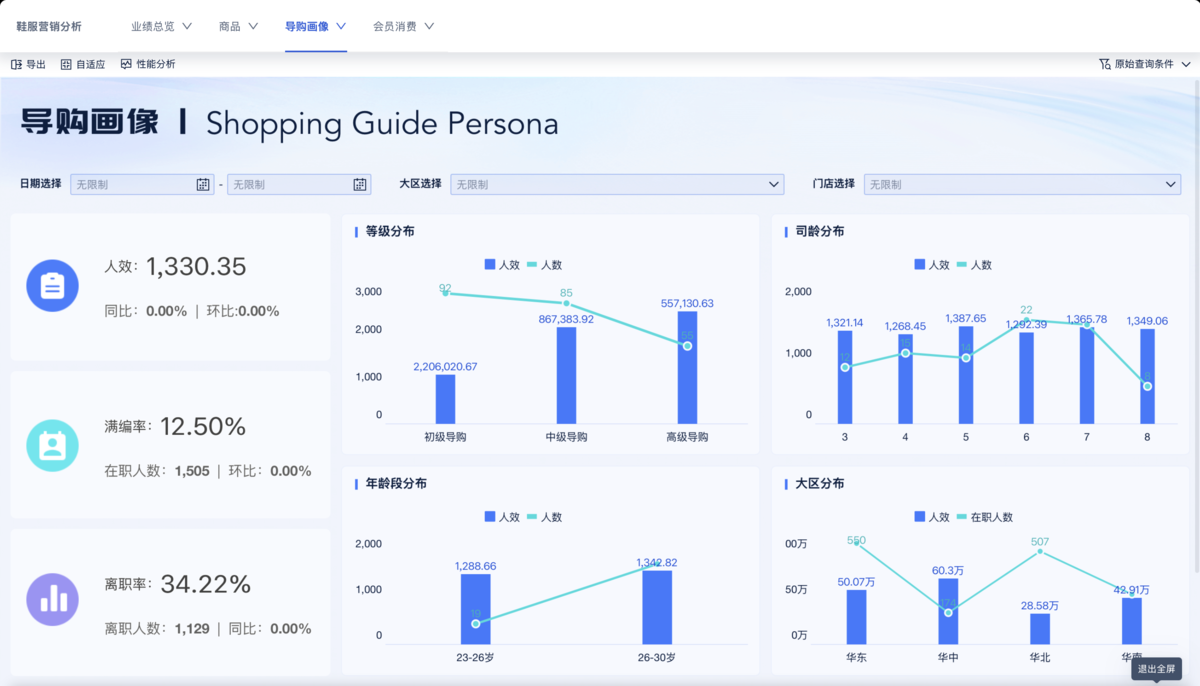Click the export icon in the toolbar
The height and width of the screenshot is (686, 1200).
point(16,64)
